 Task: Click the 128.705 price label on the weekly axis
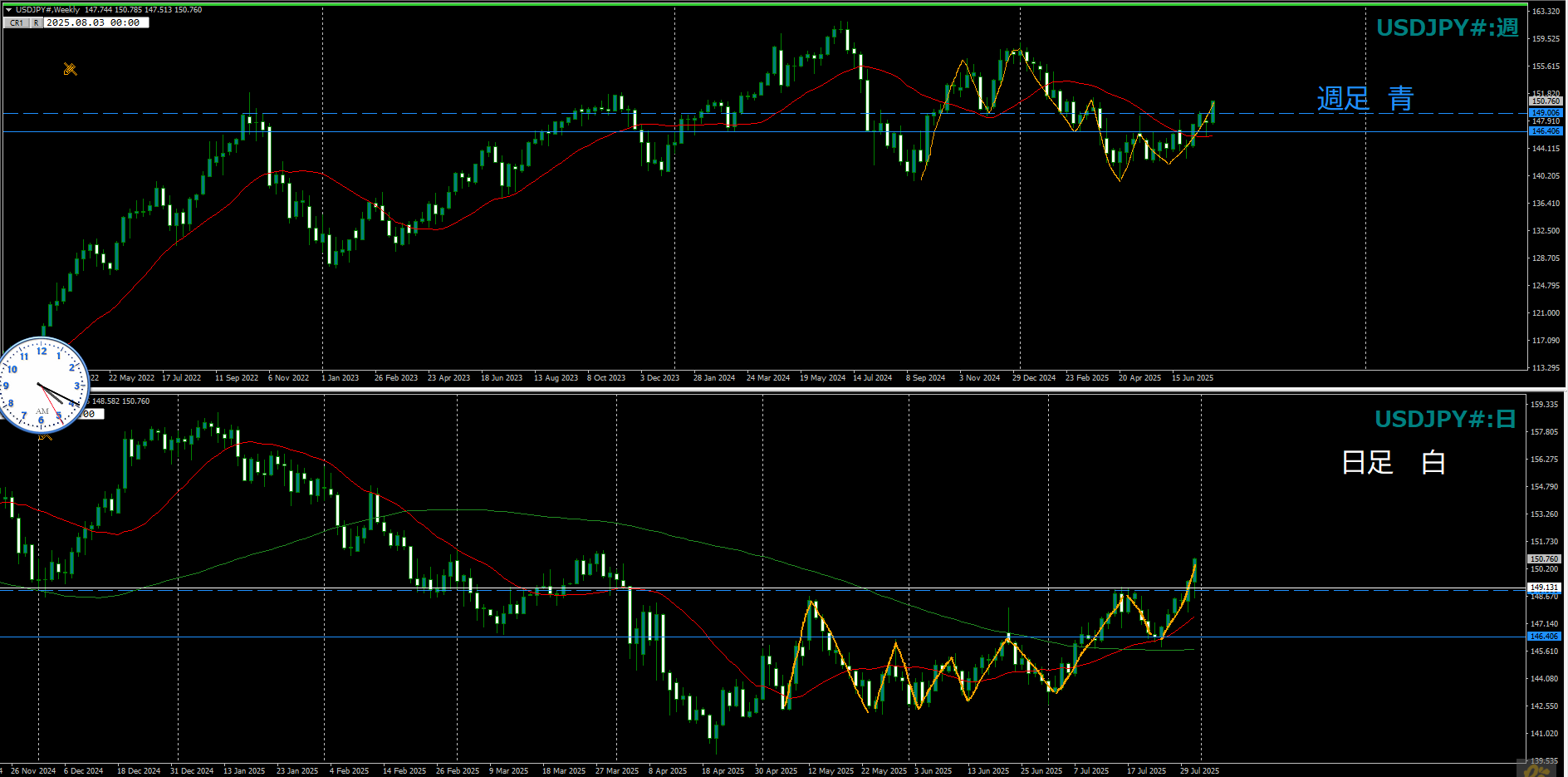point(1546,258)
